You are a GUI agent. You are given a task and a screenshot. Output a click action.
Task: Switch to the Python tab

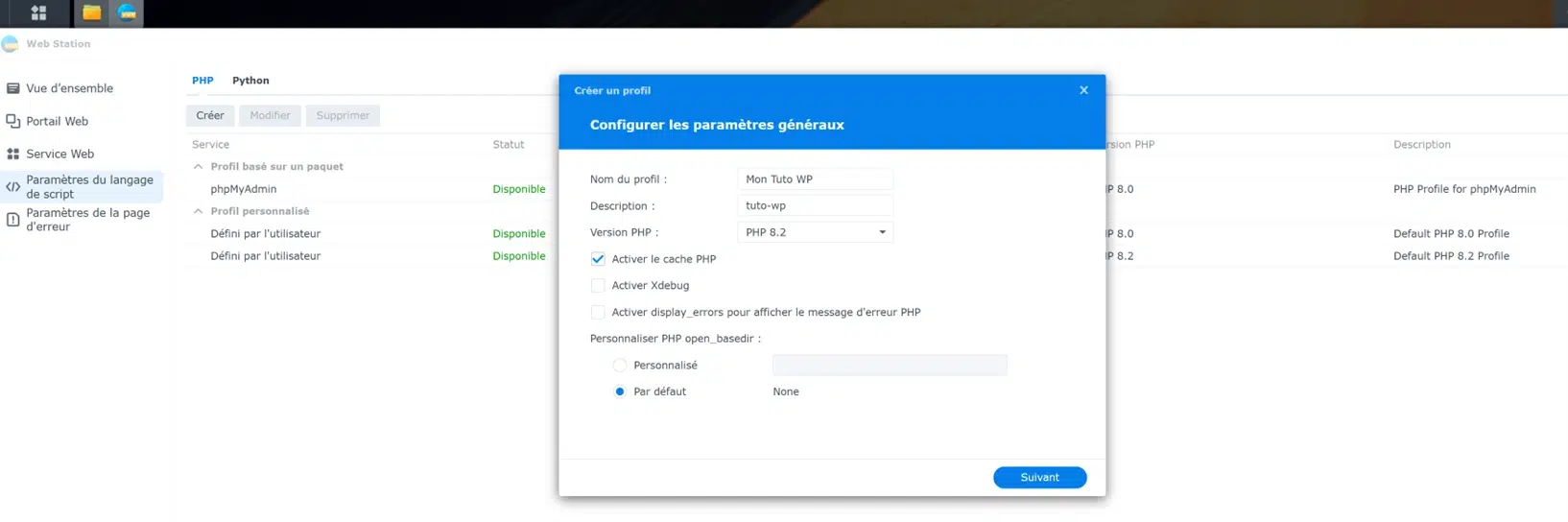pyautogui.click(x=250, y=81)
